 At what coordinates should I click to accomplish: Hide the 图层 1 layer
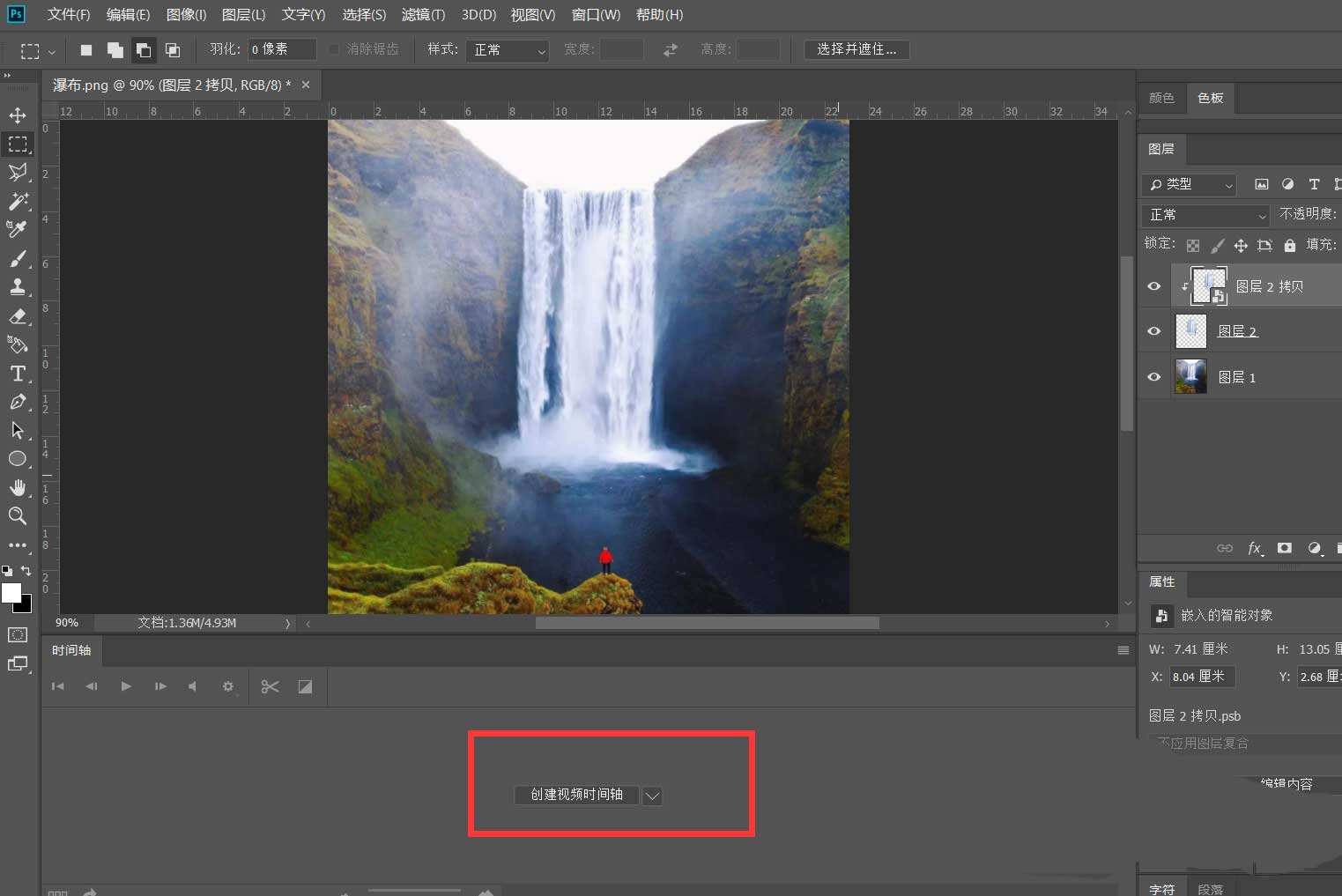[x=1153, y=377]
